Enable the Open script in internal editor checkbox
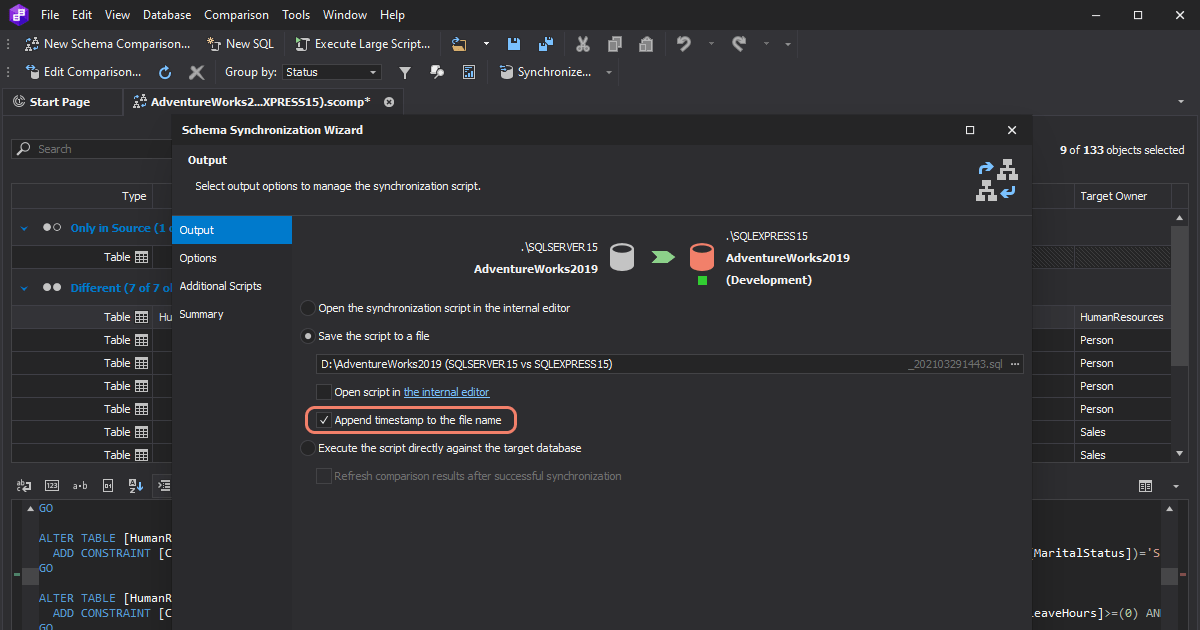Screen dimensions: 1200x630 (324, 392)
